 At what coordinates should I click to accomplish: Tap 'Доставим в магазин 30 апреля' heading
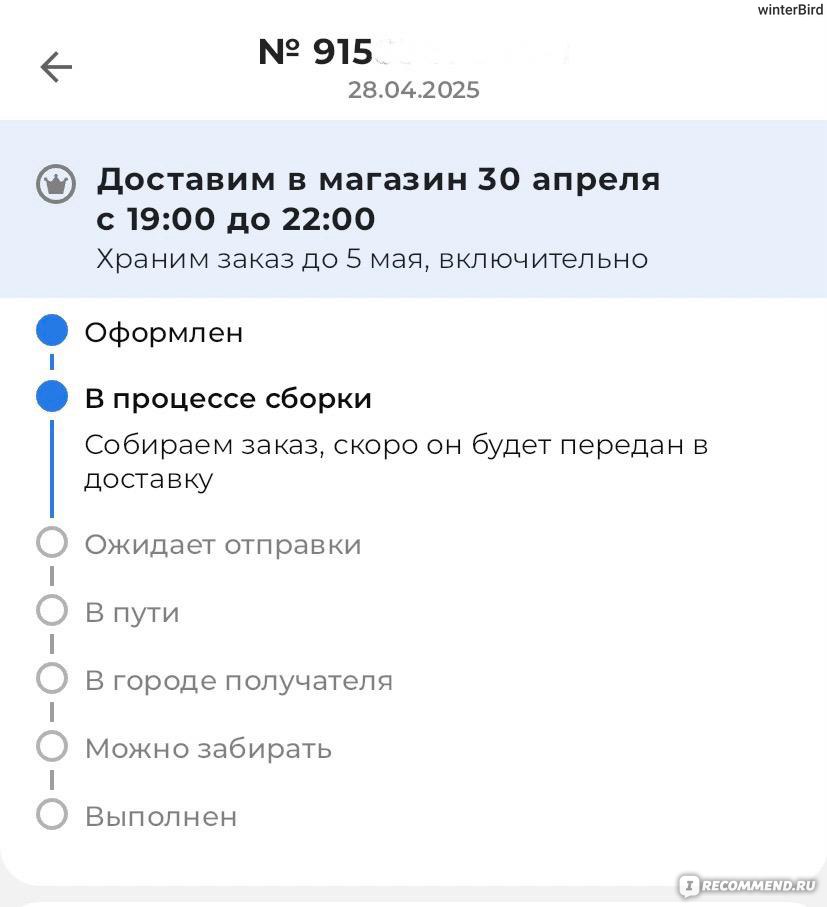(x=378, y=179)
